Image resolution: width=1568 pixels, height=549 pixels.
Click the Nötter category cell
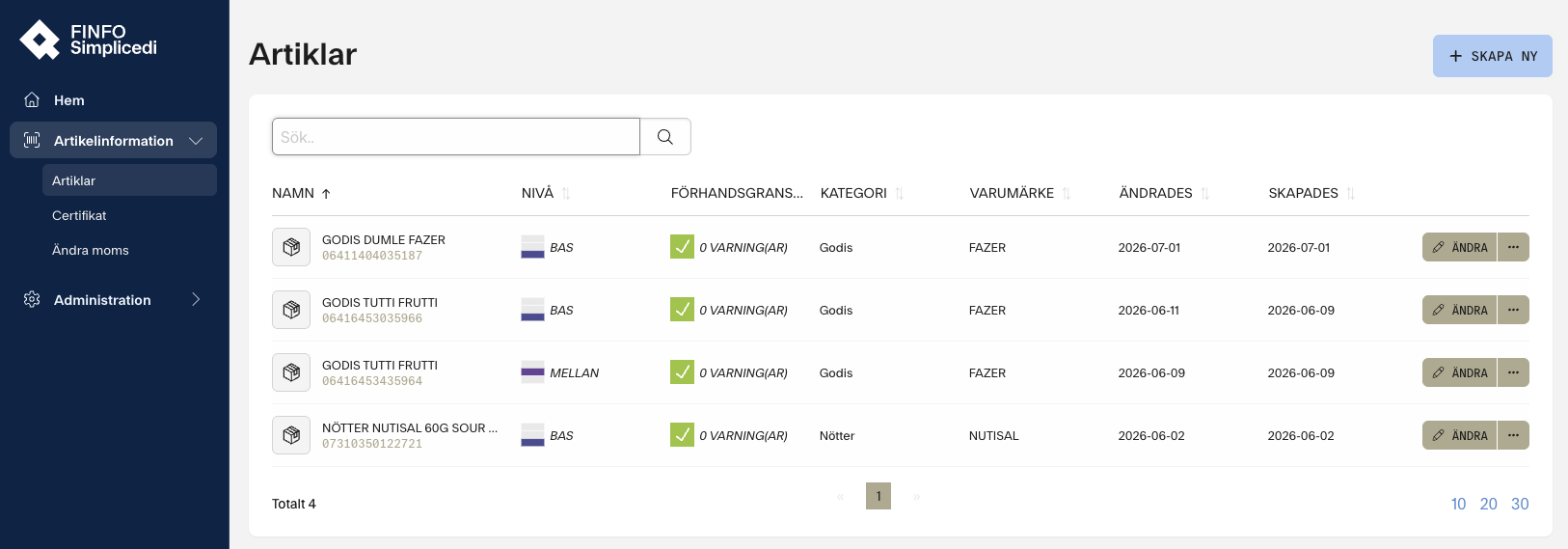[837, 435]
